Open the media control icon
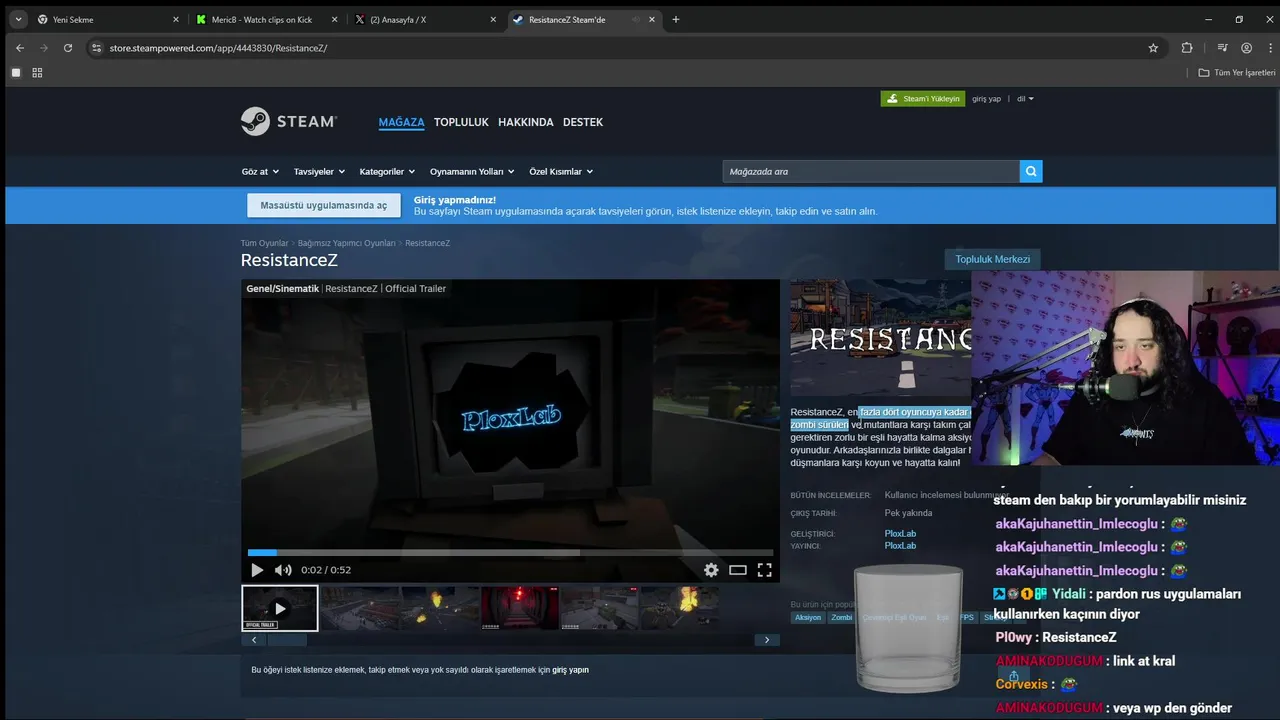 pos(1222,48)
